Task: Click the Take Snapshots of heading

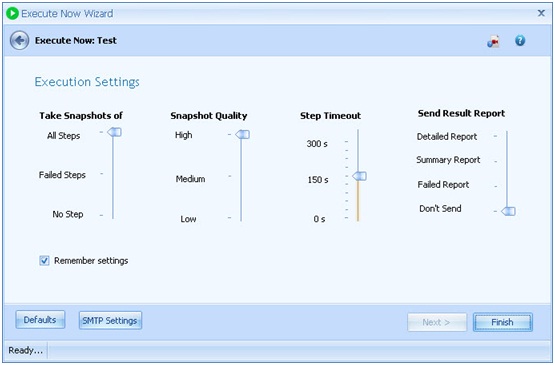Action: coord(81,116)
